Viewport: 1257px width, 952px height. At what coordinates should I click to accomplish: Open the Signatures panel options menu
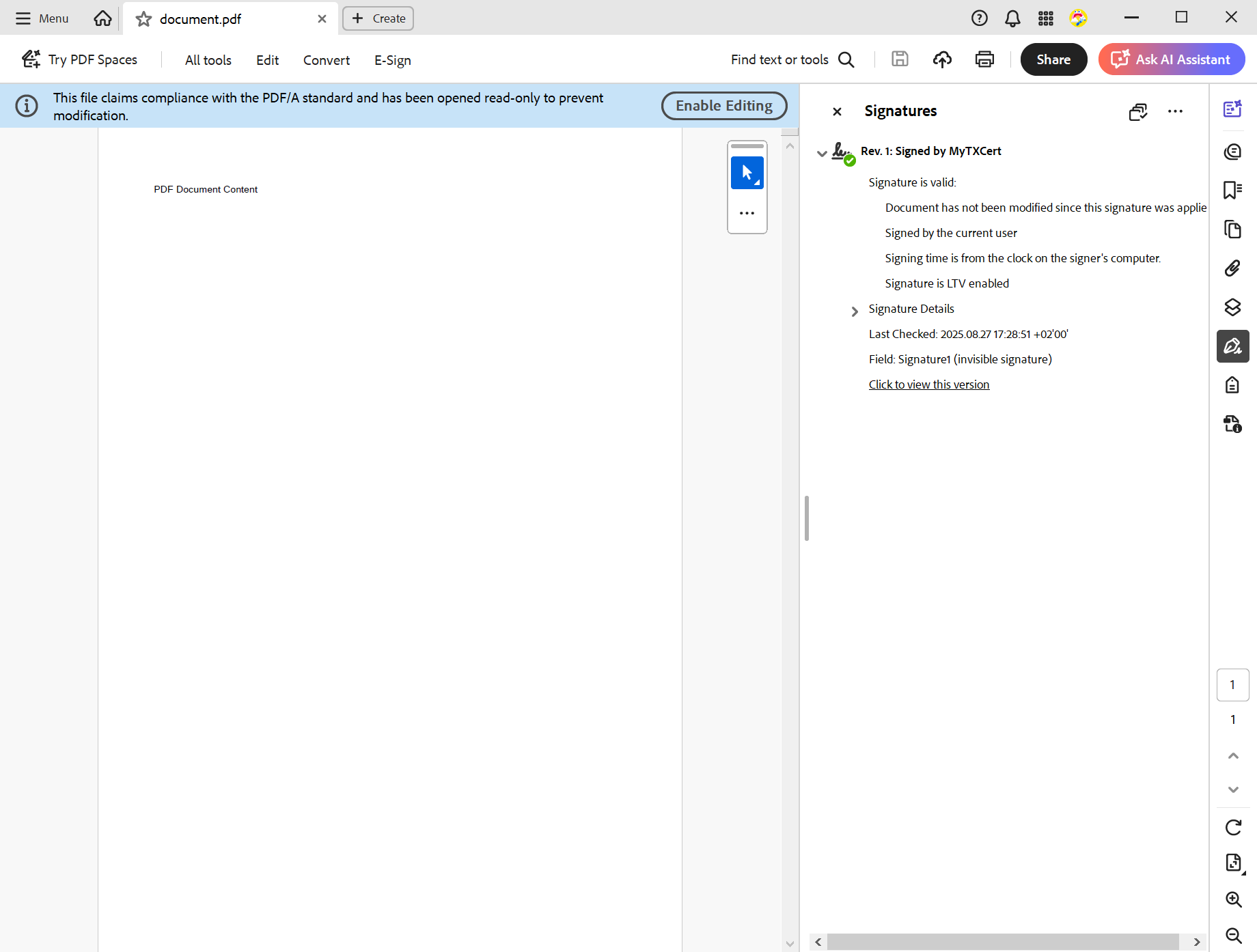point(1175,111)
